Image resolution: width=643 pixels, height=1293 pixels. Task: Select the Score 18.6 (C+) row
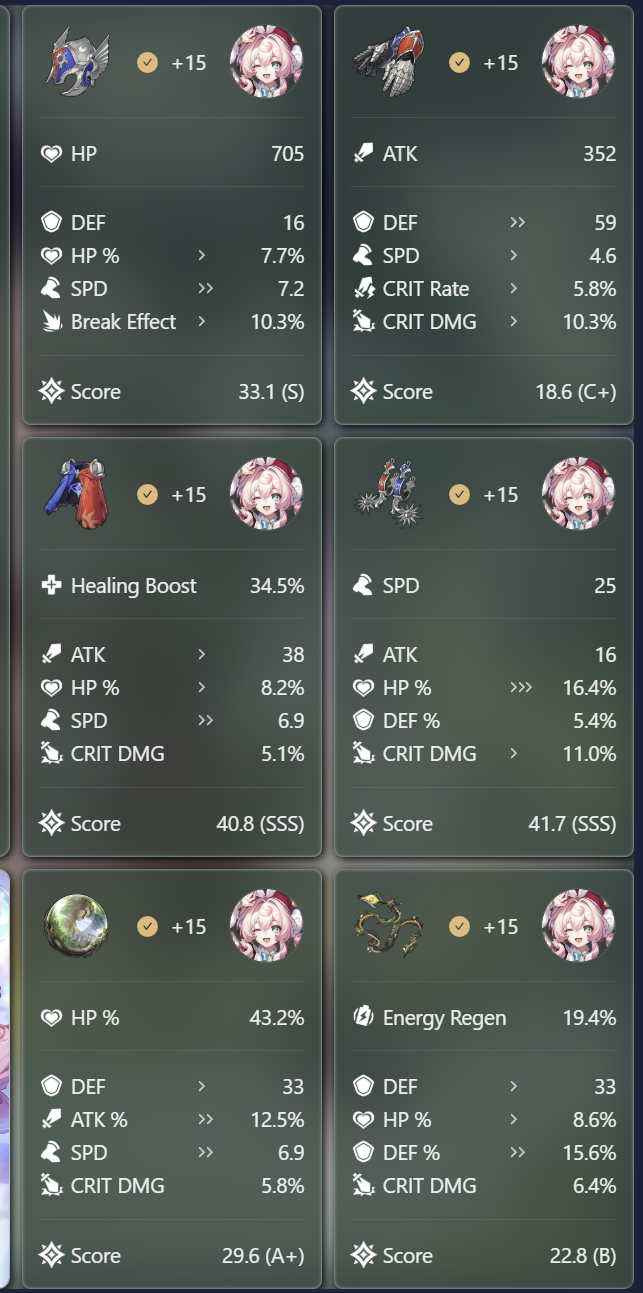coord(484,392)
